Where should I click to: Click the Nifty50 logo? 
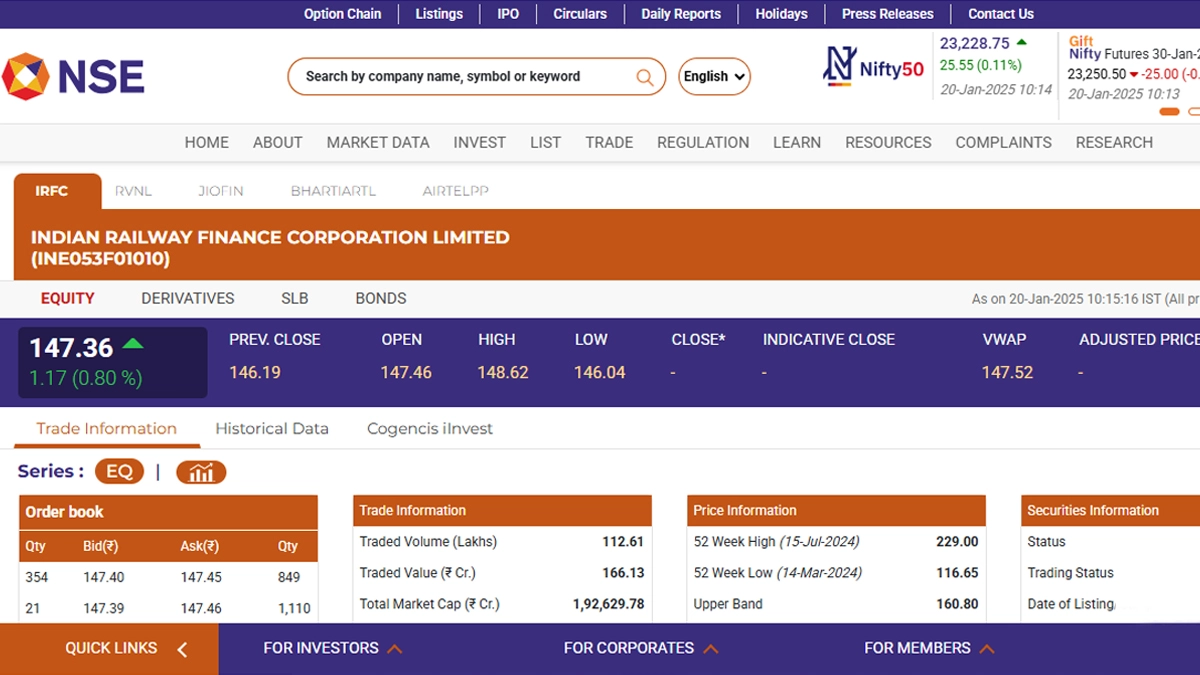pyautogui.click(x=873, y=68)
